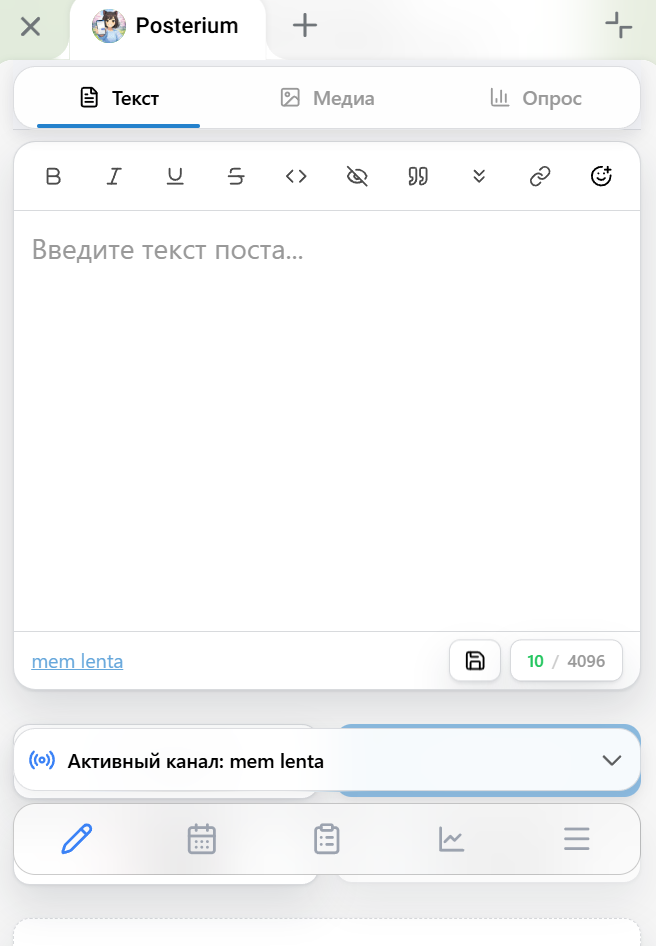656x946 pixels.
Task: Click into the post text field
Action: pos(326,421)
